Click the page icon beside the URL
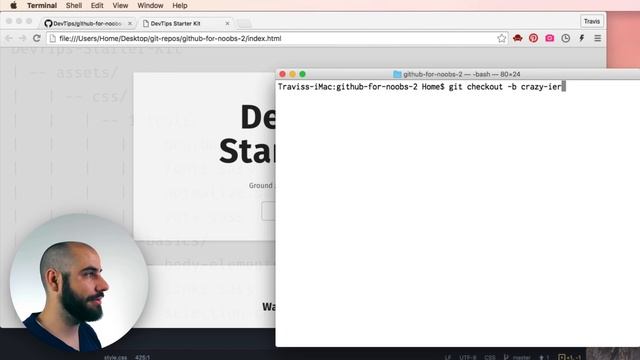The height and width of the screenshot is (360, 640). 52,38
